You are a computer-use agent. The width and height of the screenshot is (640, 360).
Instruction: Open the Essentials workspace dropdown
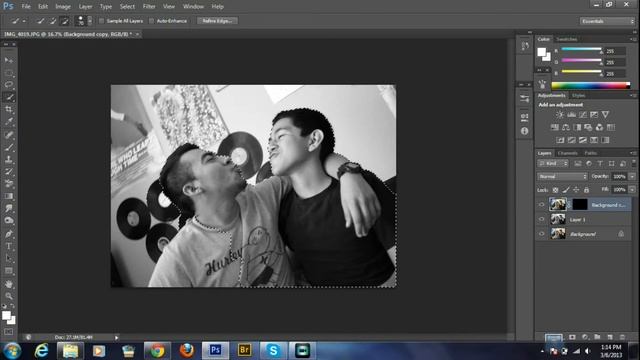607,21
